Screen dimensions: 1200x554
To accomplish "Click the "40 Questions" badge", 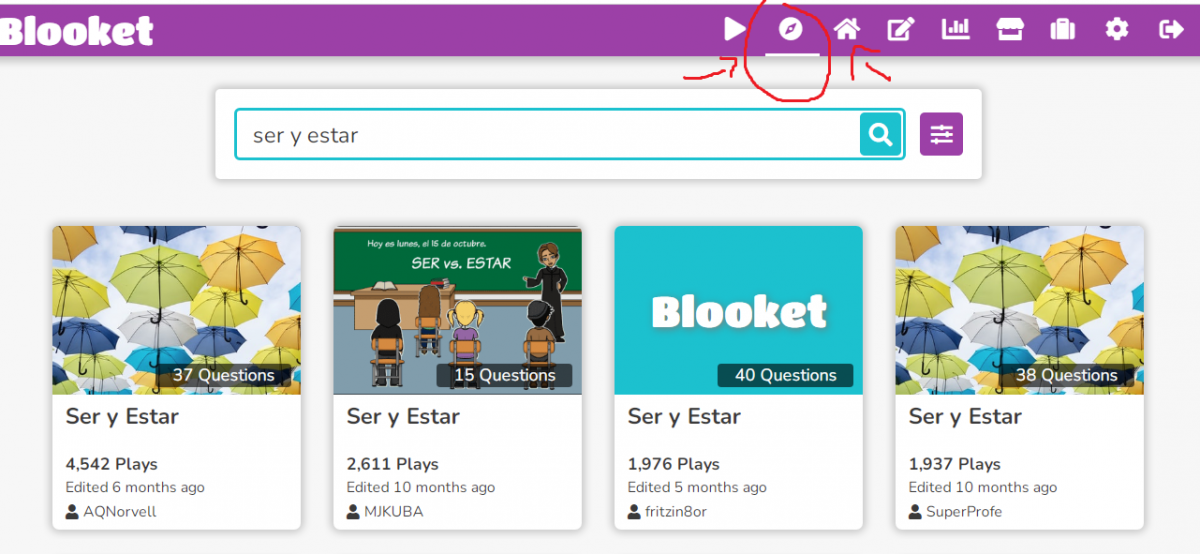I will pos(785,376).
